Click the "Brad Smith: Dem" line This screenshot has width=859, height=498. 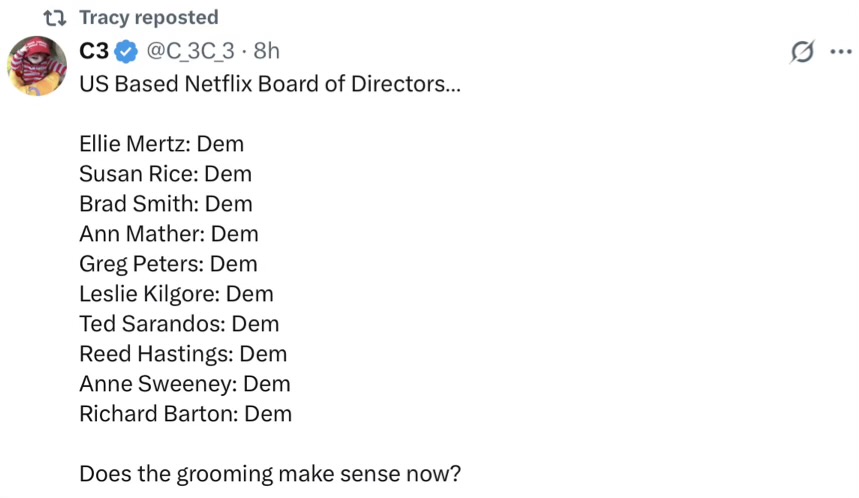[x=166, y=204]
